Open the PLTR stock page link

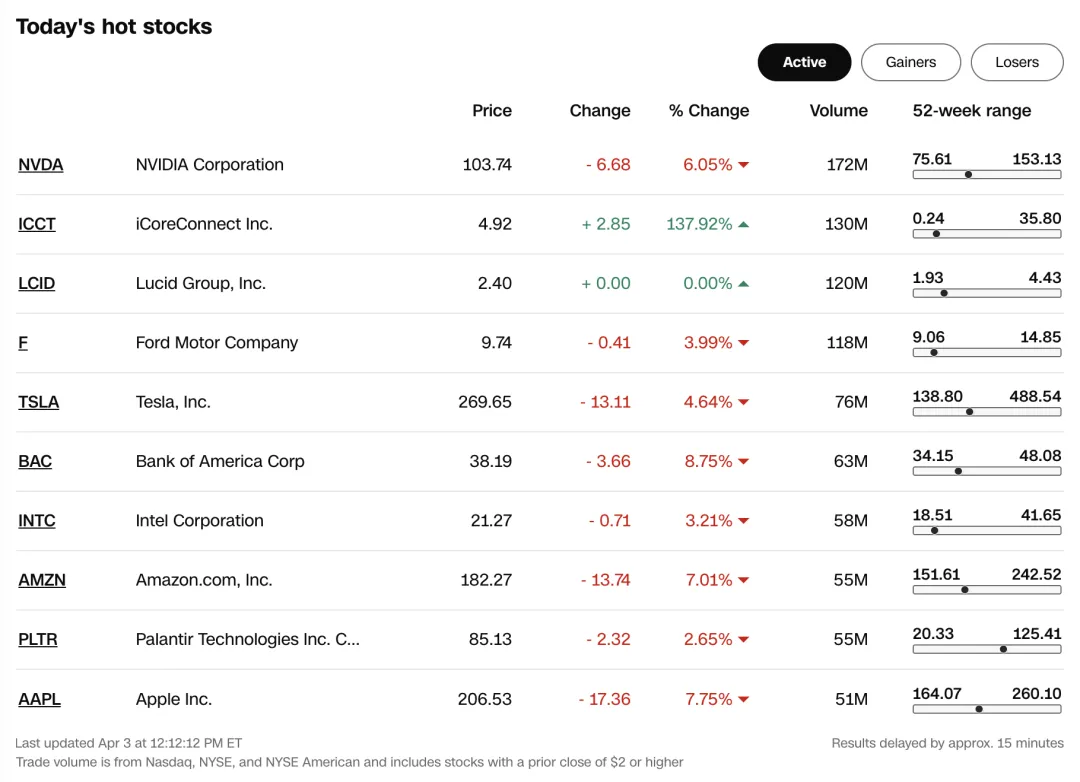click(38, 639)
